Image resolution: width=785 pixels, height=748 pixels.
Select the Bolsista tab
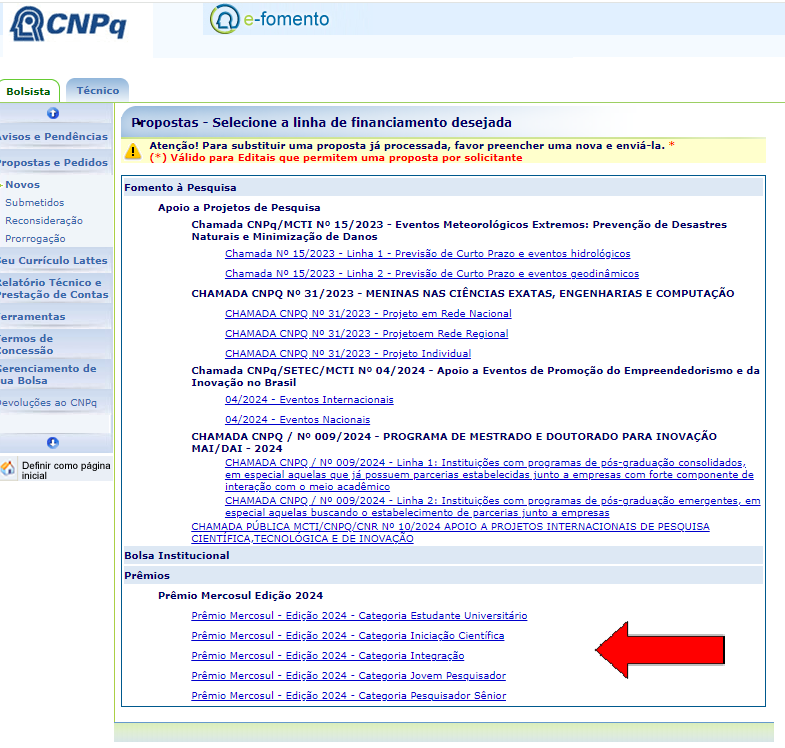click(28, 91)
